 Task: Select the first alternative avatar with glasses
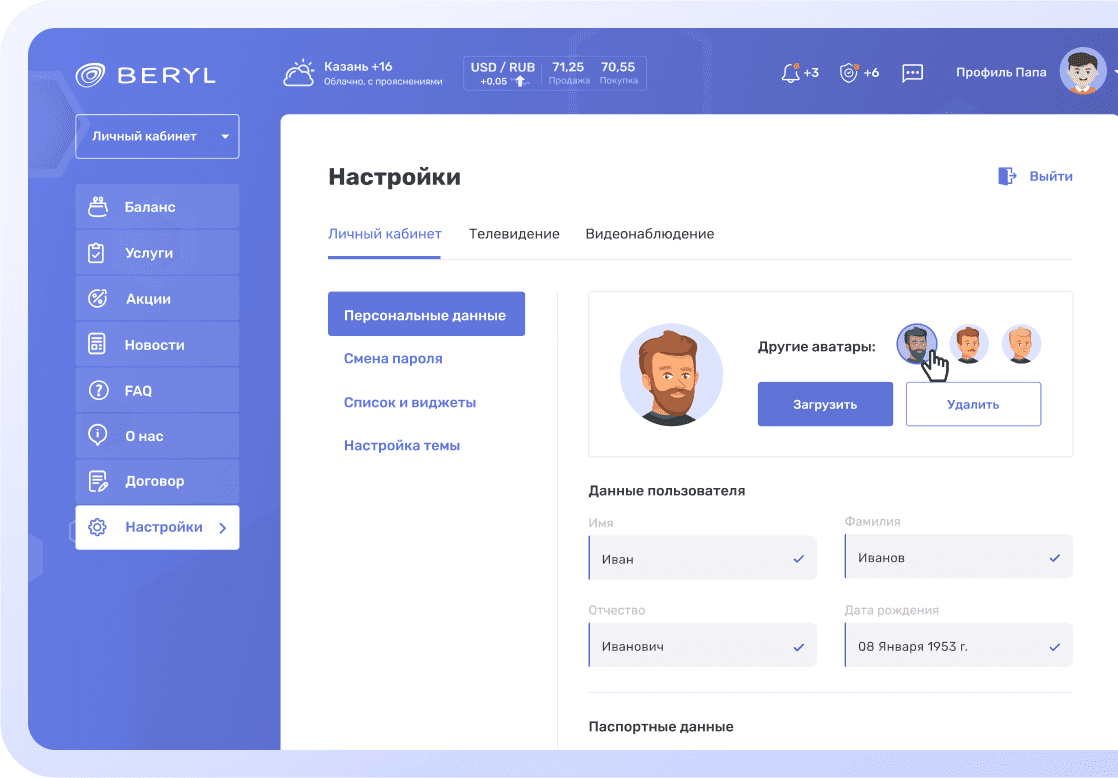coord(916,344)
